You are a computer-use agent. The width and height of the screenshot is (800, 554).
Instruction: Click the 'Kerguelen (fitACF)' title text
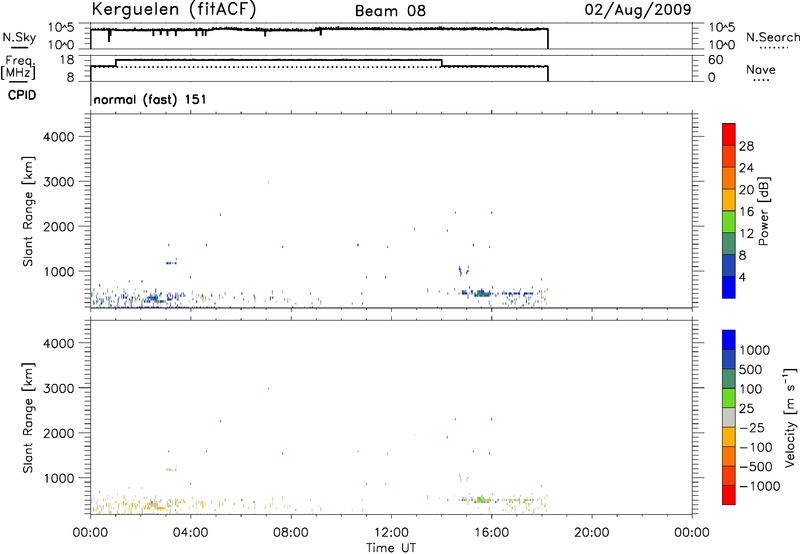click(x=174, y=10)
